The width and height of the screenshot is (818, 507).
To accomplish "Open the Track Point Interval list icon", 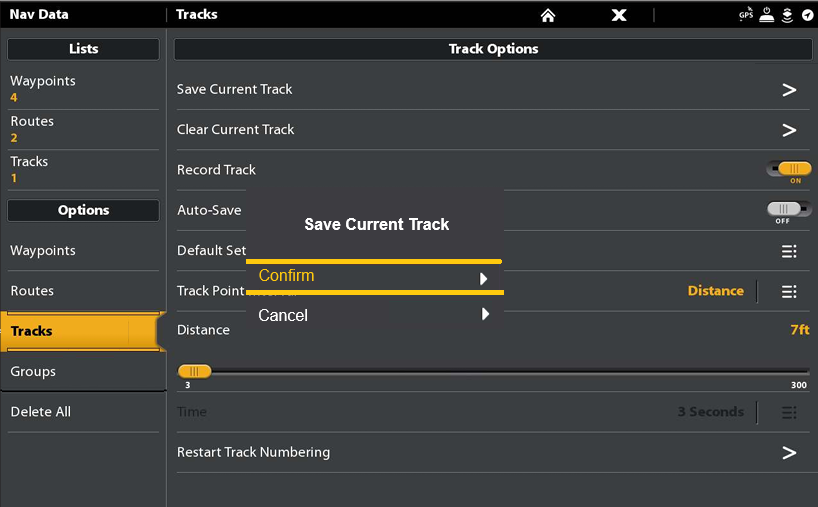I will coord(789,291).
